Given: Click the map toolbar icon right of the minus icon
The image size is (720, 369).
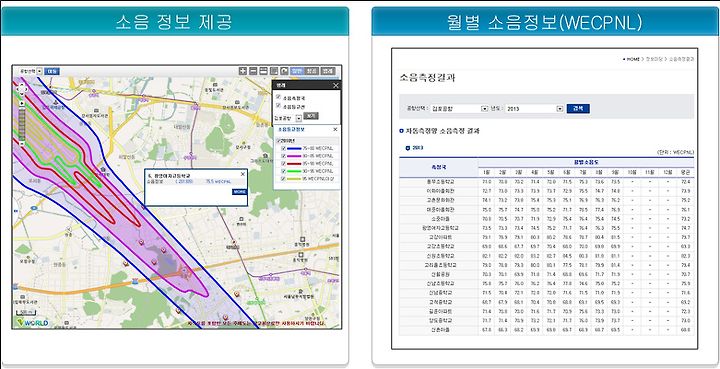Looking at the screenshot, I should pos(264,71).
